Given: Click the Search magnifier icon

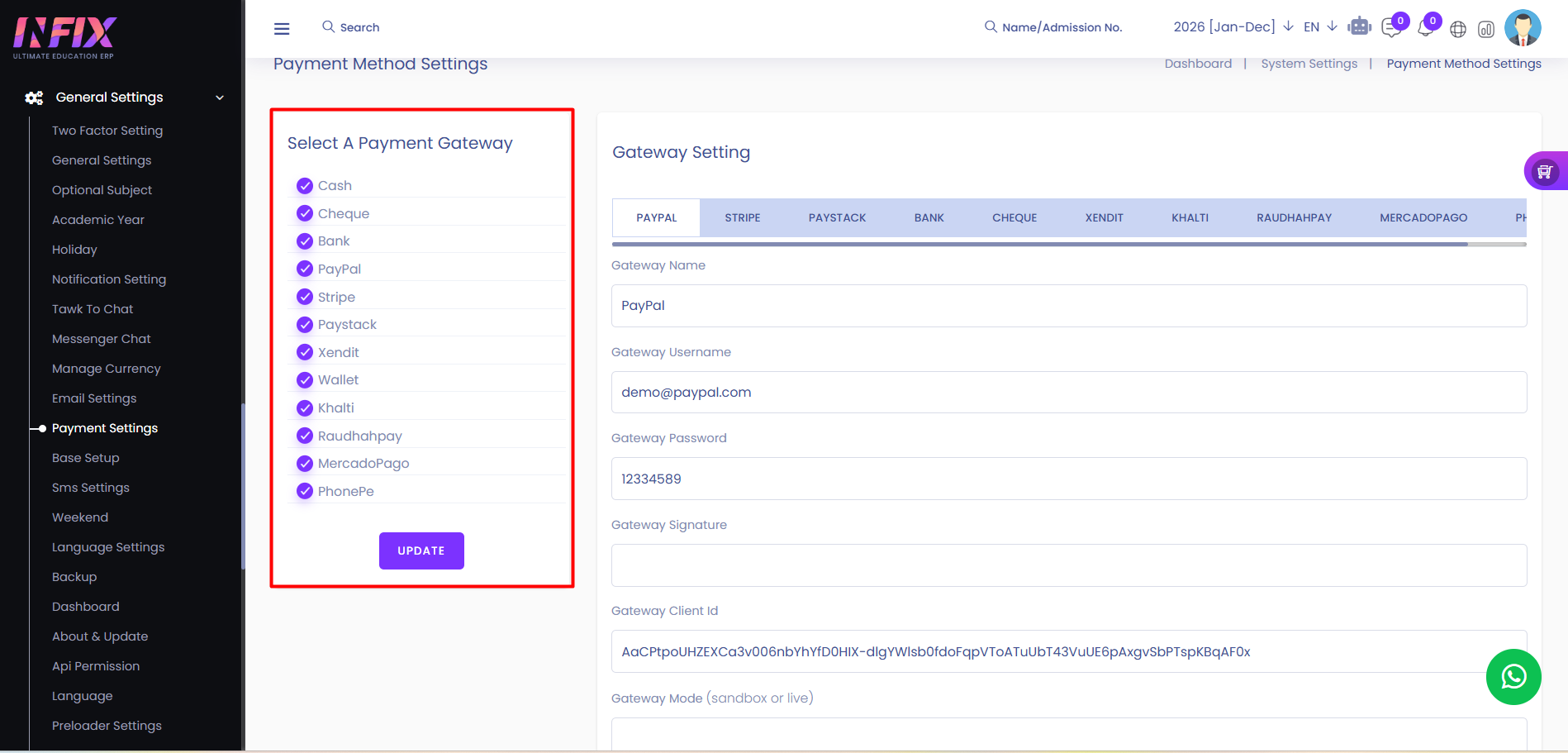Looking at the screenshot, I should coord(328,26).
